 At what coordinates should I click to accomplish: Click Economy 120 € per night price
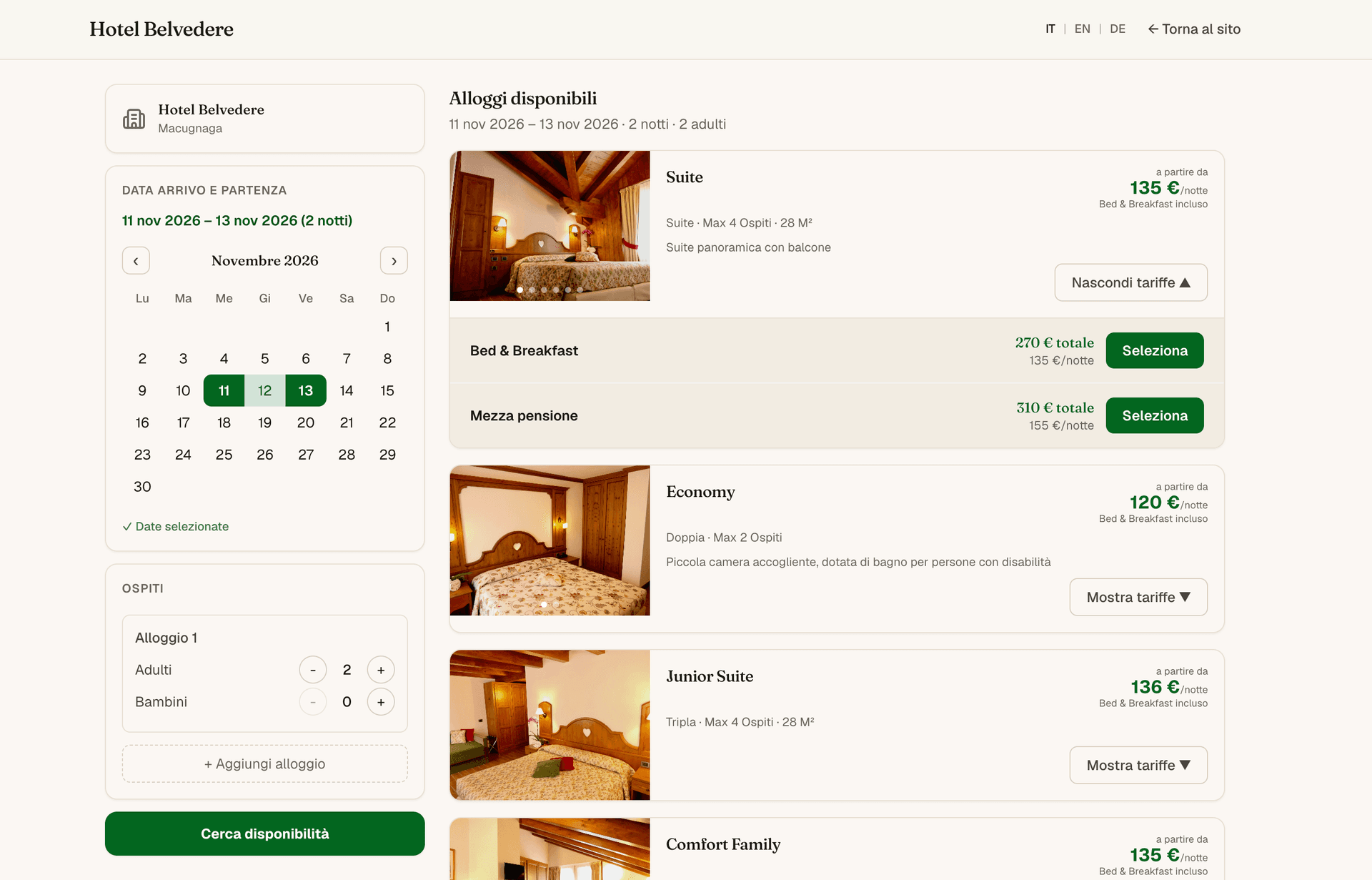1168,503
